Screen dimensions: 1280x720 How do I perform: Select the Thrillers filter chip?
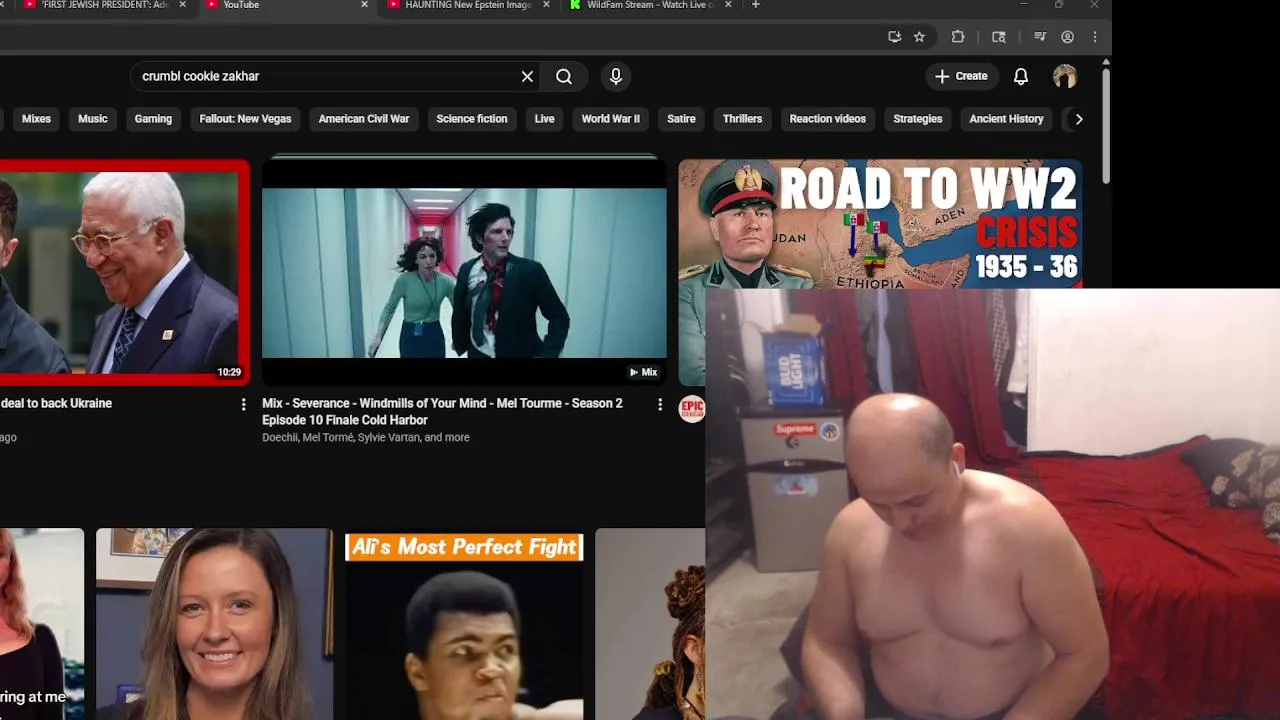coord(742,119)
